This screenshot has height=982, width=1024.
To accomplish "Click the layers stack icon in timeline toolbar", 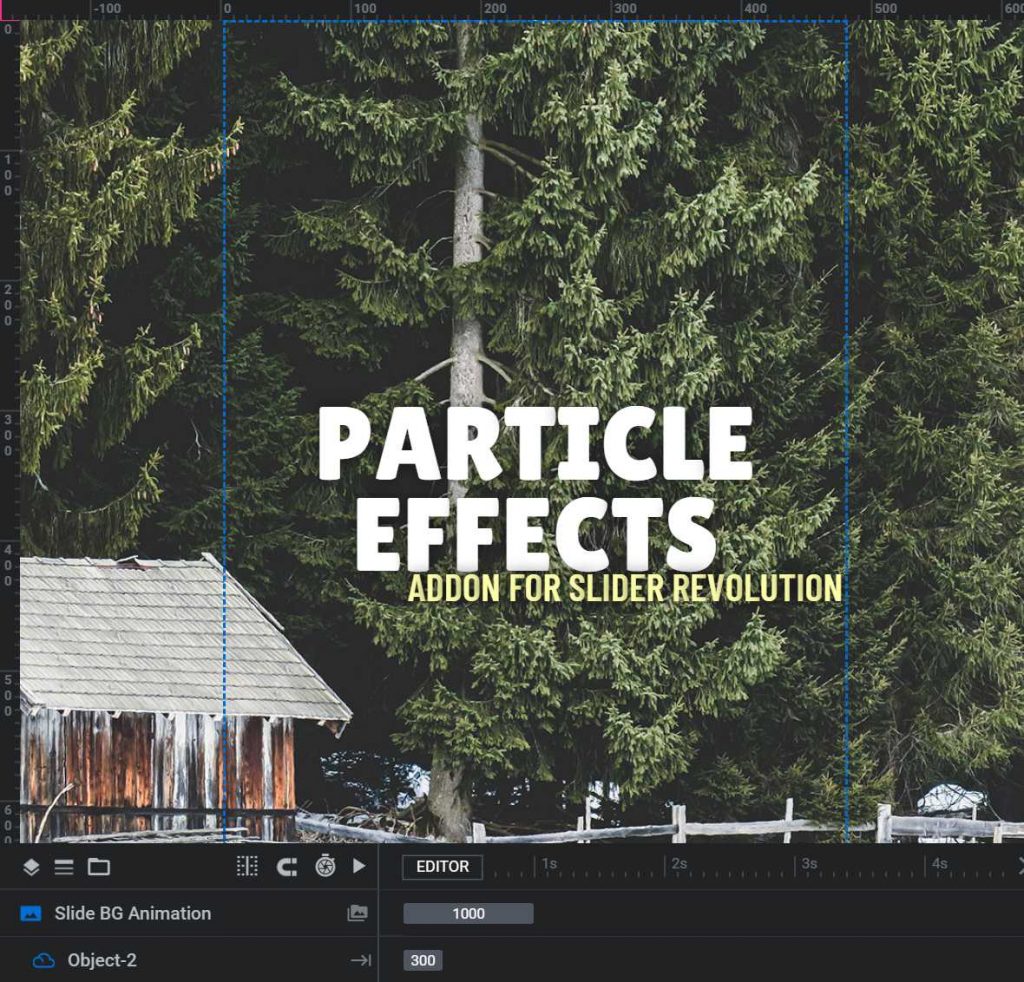I will tap(31, 867).
